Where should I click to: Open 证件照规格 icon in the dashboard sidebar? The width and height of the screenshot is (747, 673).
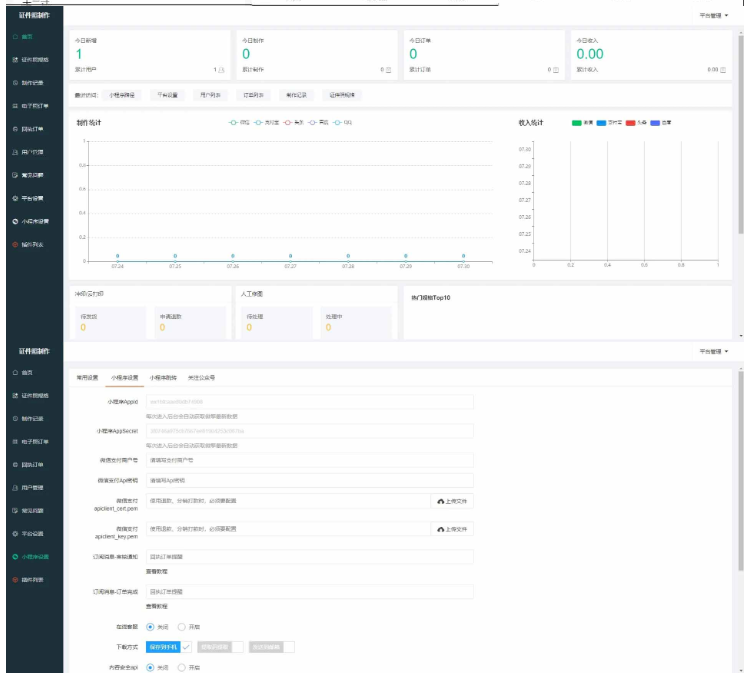point(15,59)
